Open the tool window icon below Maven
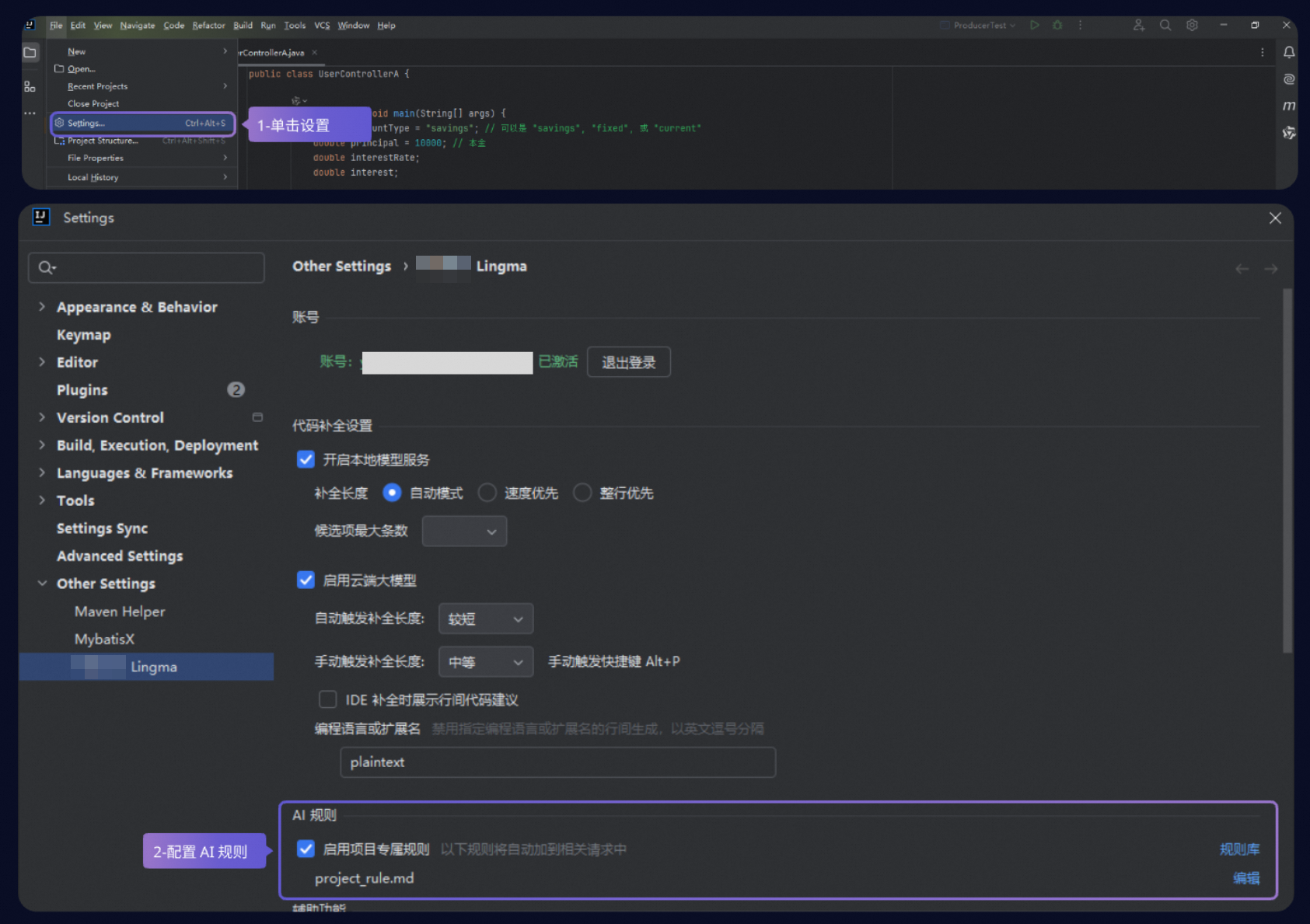 1289,133
